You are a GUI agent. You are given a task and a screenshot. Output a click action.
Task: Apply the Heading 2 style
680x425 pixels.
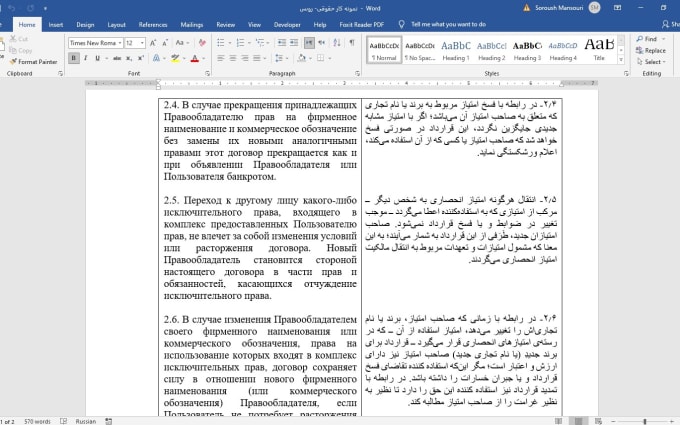coord(491,50)
